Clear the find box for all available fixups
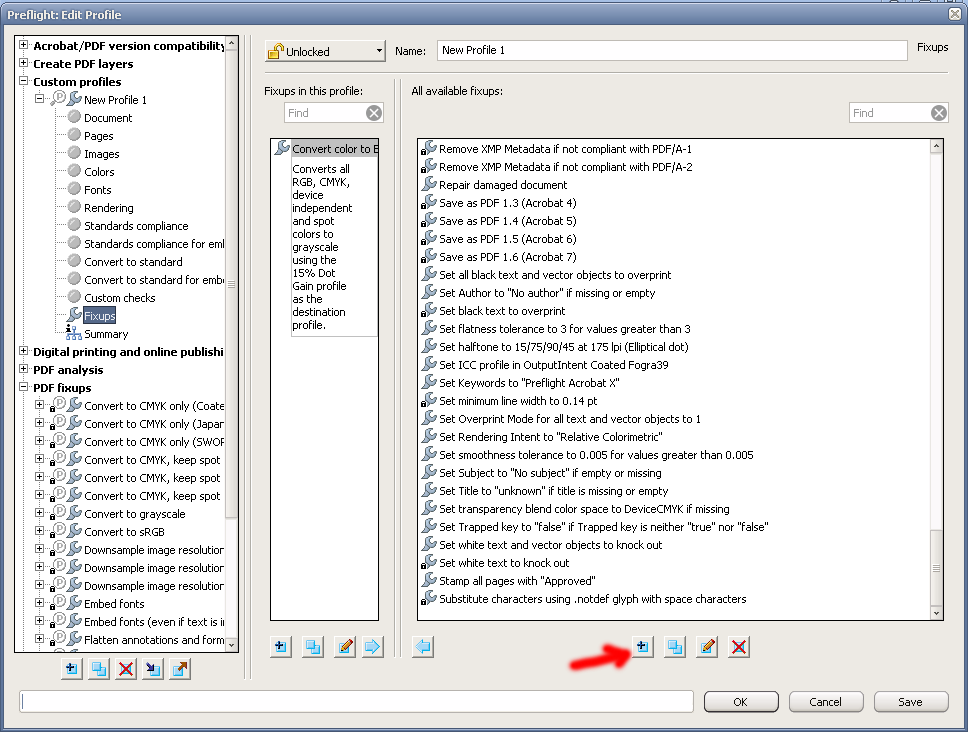 tap(938, 113)
